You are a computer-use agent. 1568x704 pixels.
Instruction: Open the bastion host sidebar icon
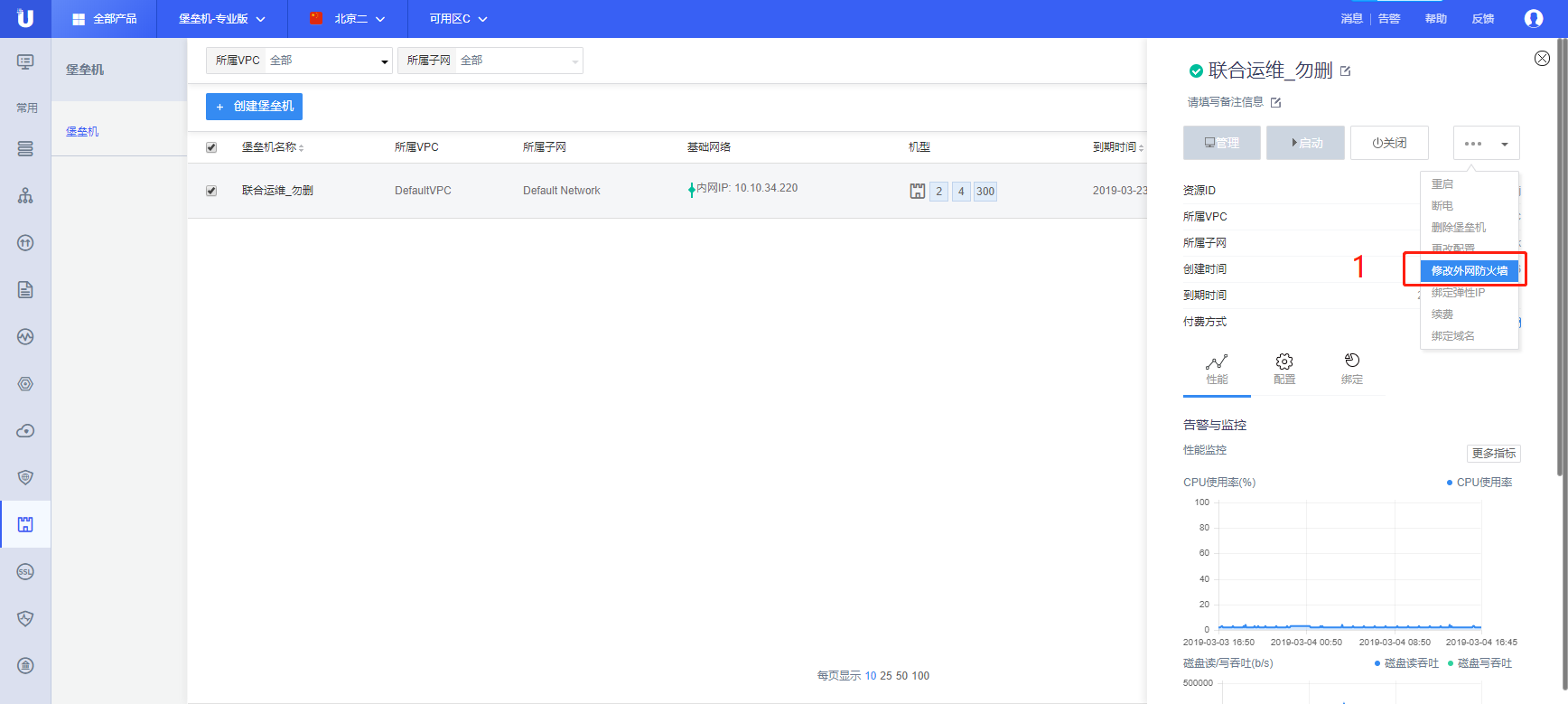(x=25, y=524)
